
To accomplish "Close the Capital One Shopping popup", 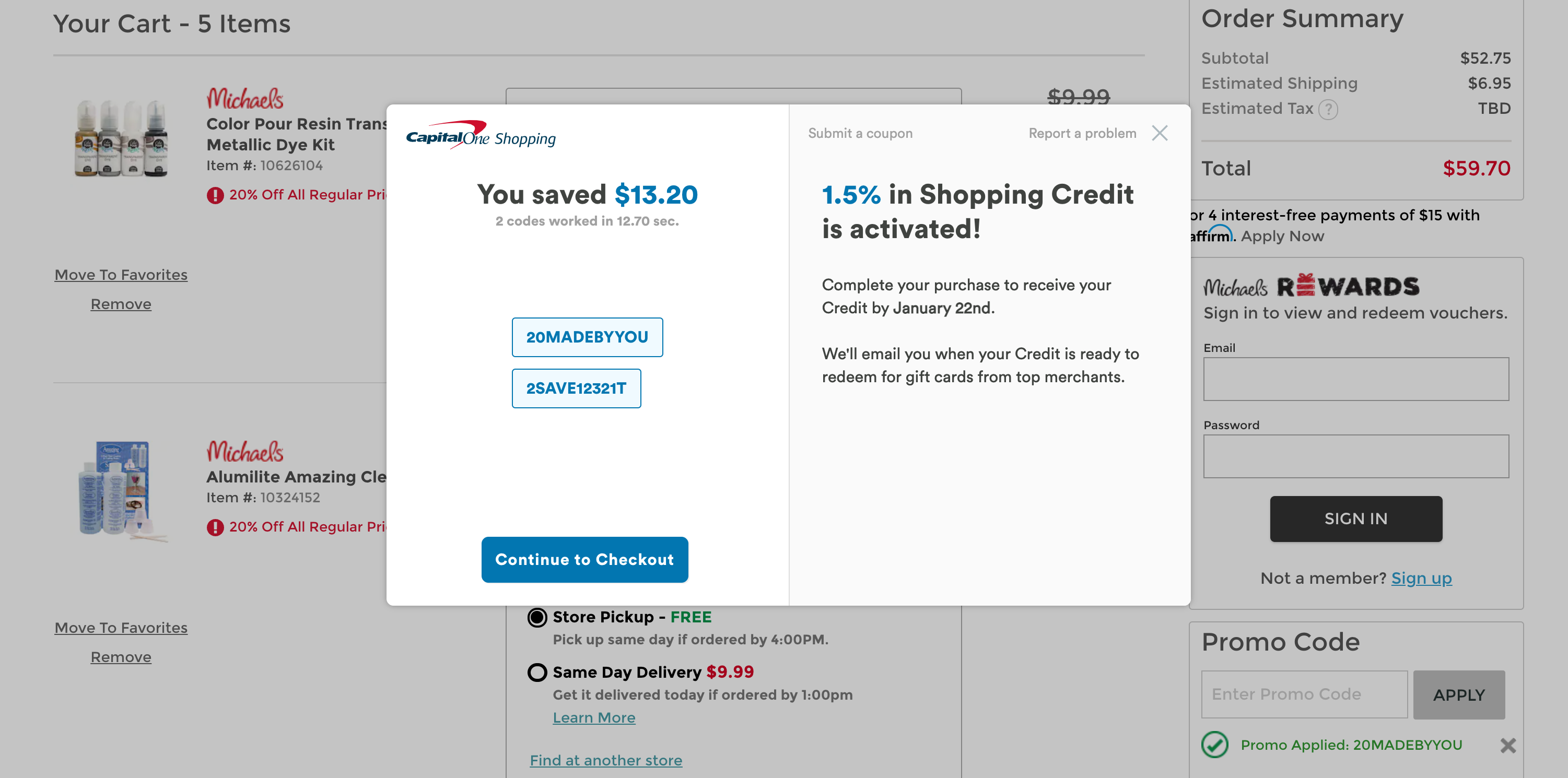I will click(1159, 133).
